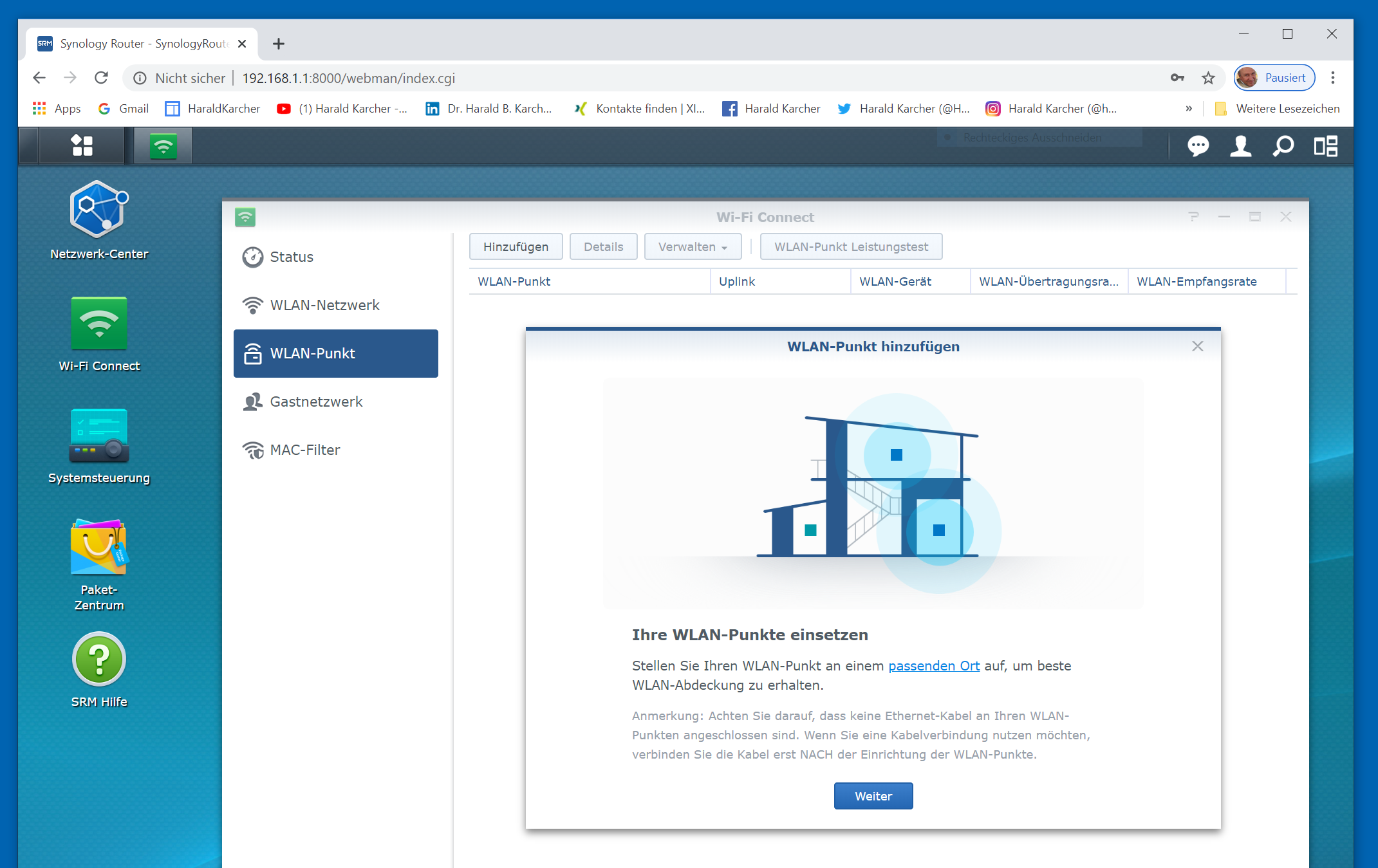Open the widgets panel icon
The width and height of the screenshot is (1378, 868).
[x=1325, y=146]
